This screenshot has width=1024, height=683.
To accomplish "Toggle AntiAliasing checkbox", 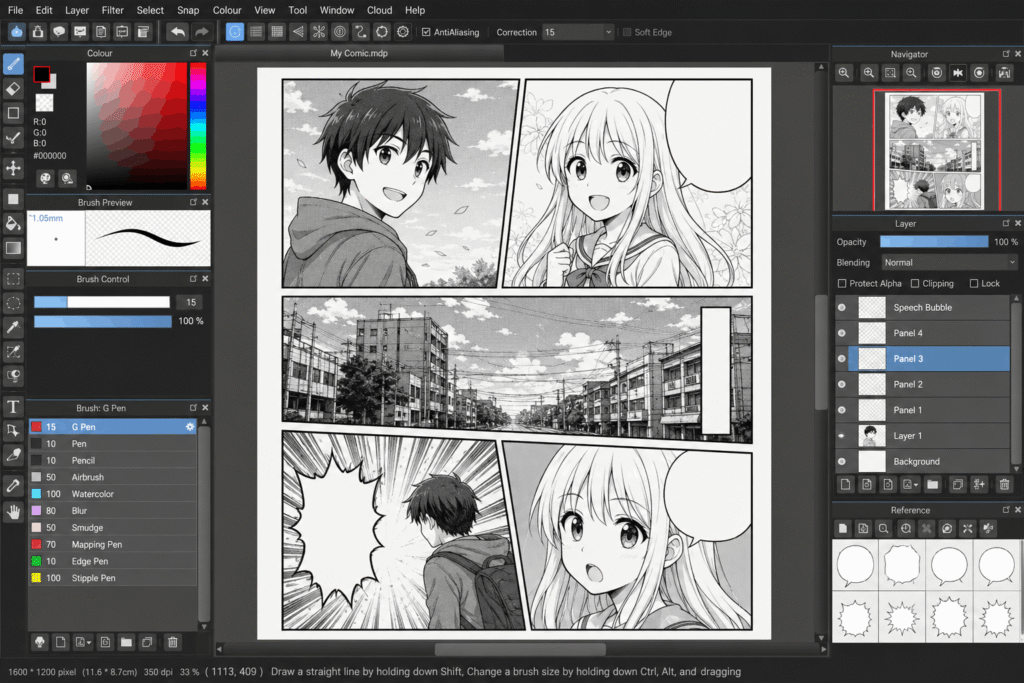I will pyautogui.click(x=426, y=32).
